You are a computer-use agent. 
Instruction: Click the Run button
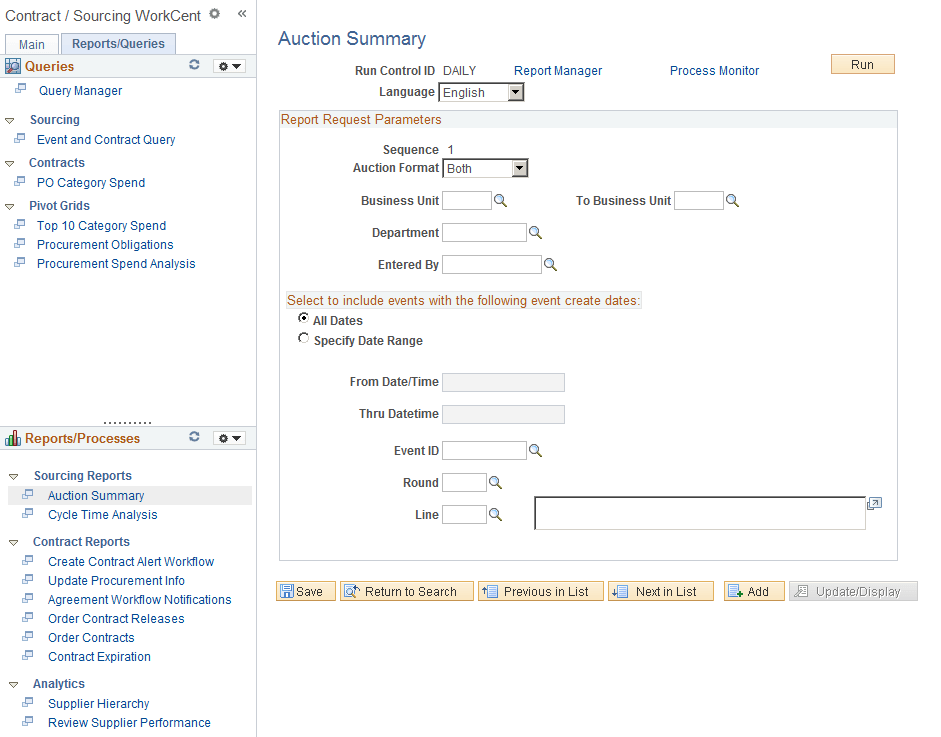[862, 63]
